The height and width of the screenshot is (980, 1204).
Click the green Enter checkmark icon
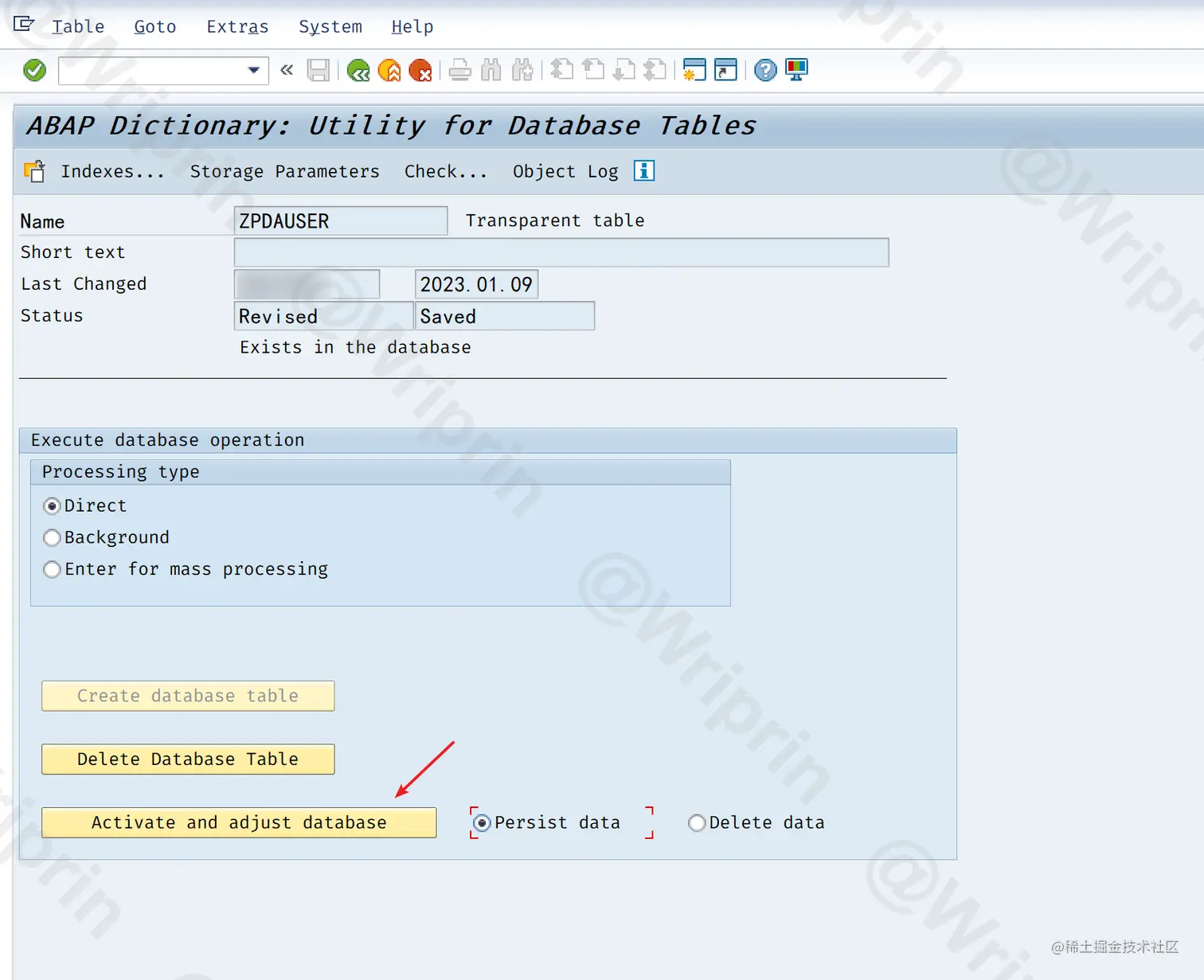pyautogui.click(x=34, y=70)
